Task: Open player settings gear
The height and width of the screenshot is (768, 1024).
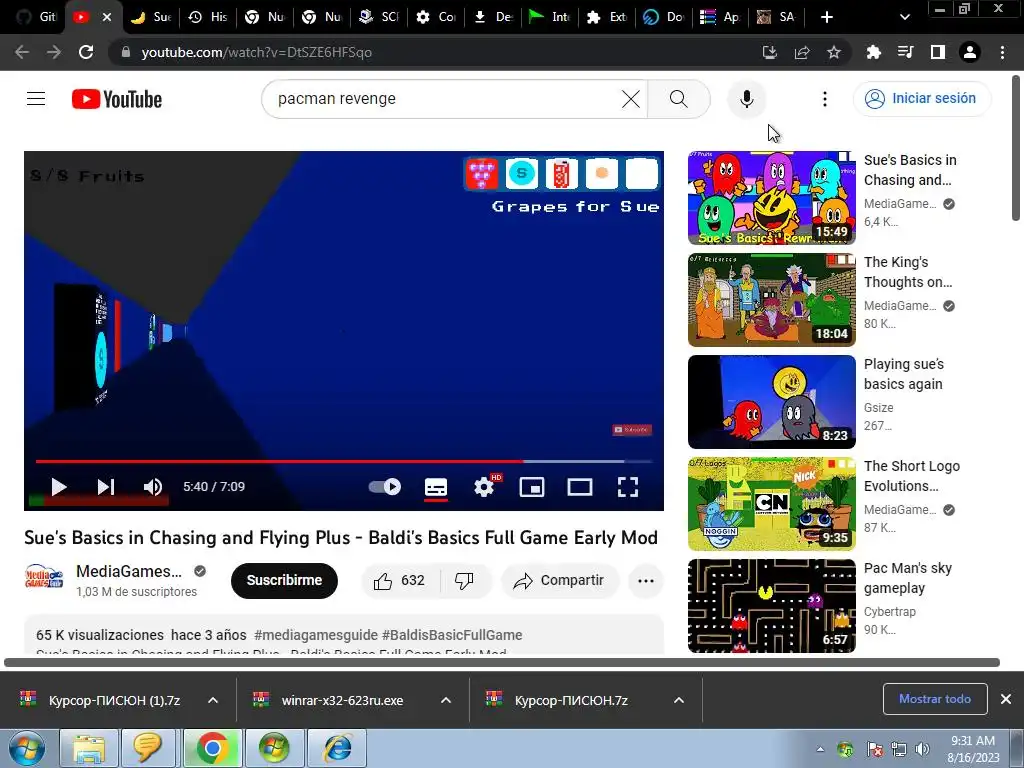Action: pyautogui.click(x=484, y=487)
